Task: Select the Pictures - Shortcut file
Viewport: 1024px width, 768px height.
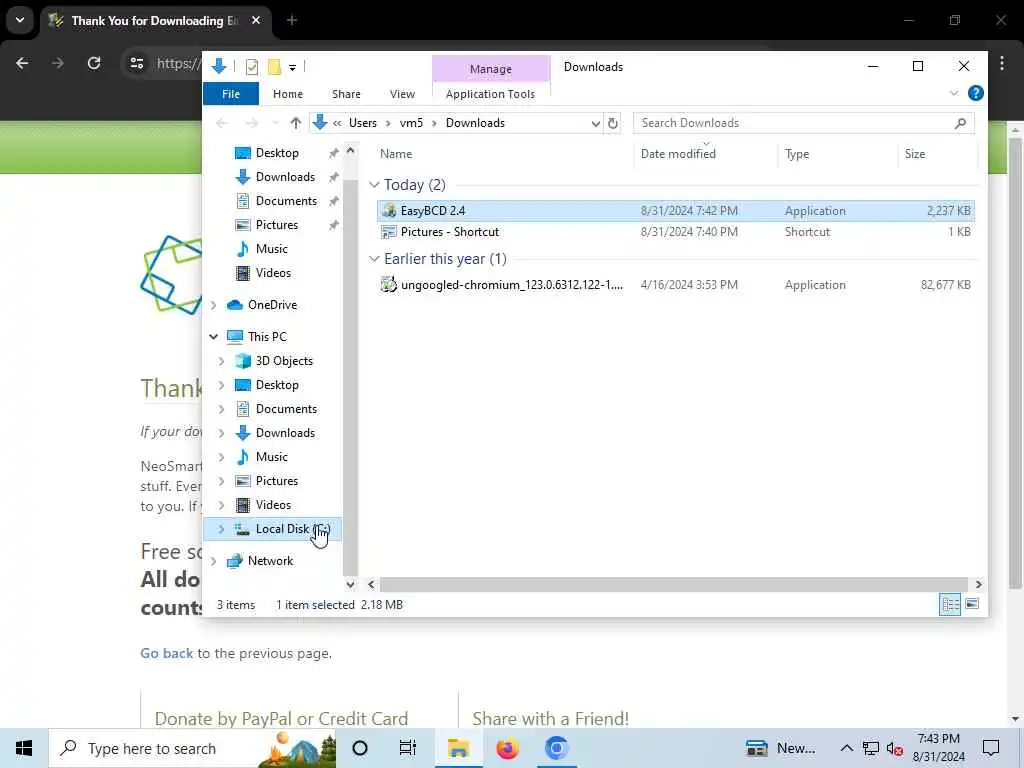Action: pos(675,232)
